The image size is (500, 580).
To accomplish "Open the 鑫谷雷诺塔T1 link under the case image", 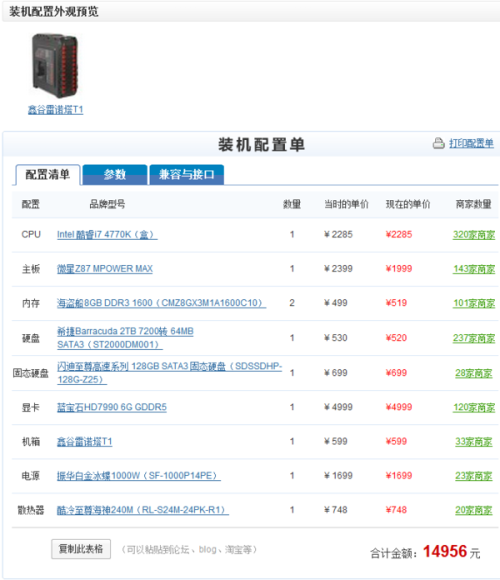I will pyautogui.click(x=55, y=110).
